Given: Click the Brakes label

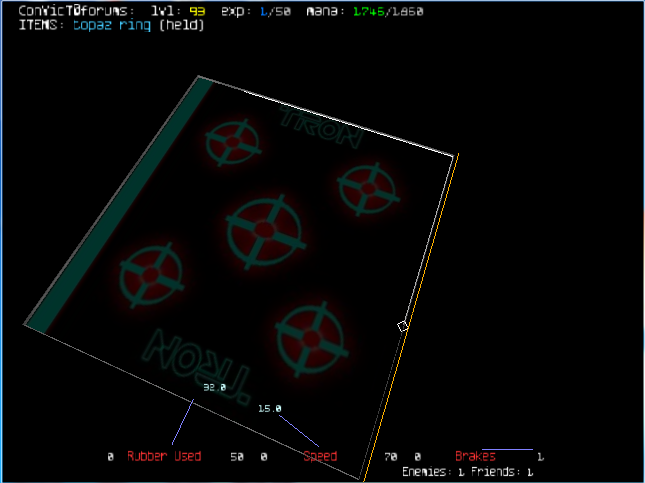Looking at the screenshot, I should coord(475,456).
